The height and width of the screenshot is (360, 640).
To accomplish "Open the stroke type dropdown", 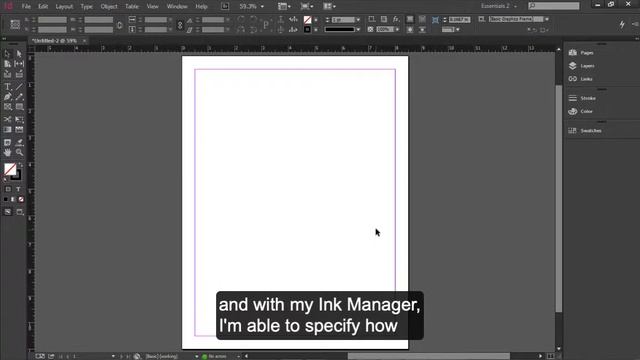I will [x=358, y=29].
